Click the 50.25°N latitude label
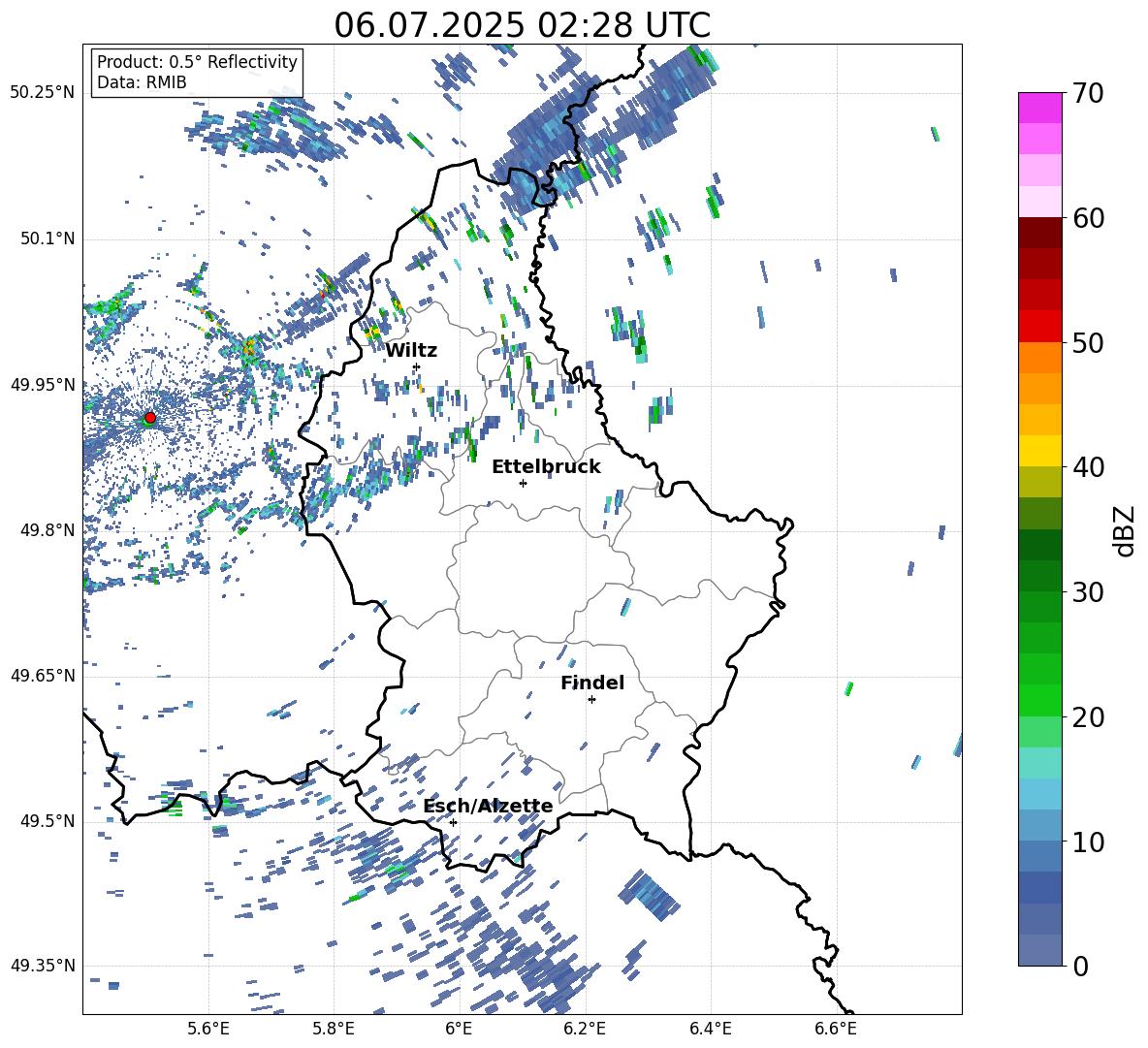 (43, 93)
